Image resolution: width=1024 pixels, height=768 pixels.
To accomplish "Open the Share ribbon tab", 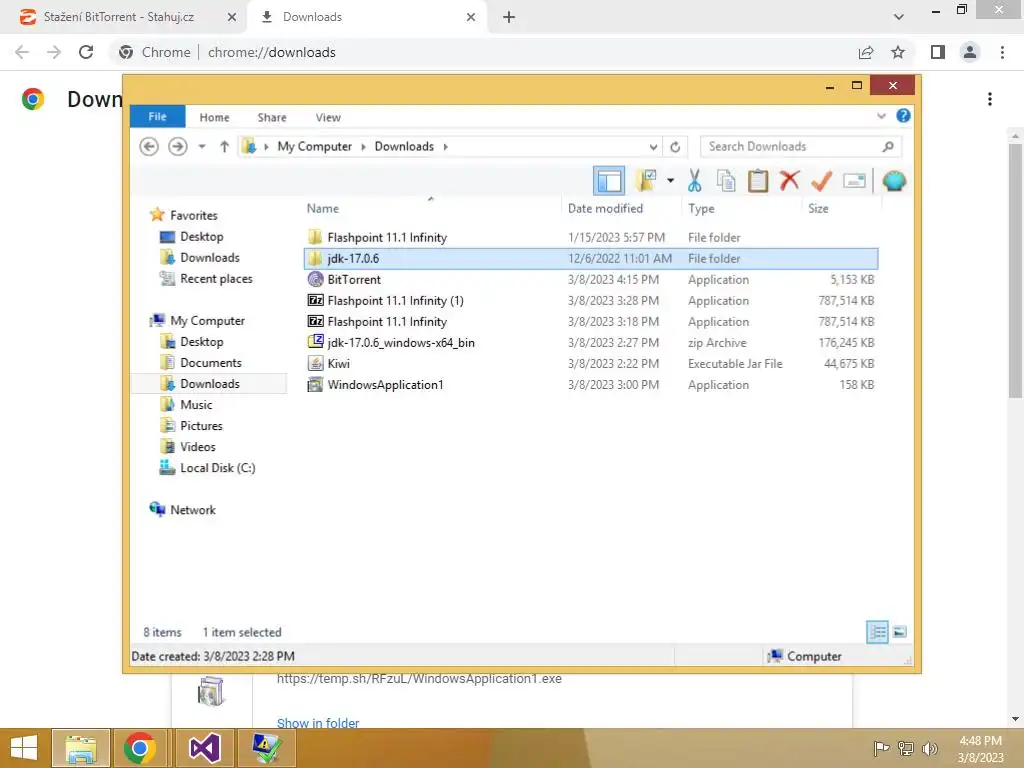I will click(272, 118).
